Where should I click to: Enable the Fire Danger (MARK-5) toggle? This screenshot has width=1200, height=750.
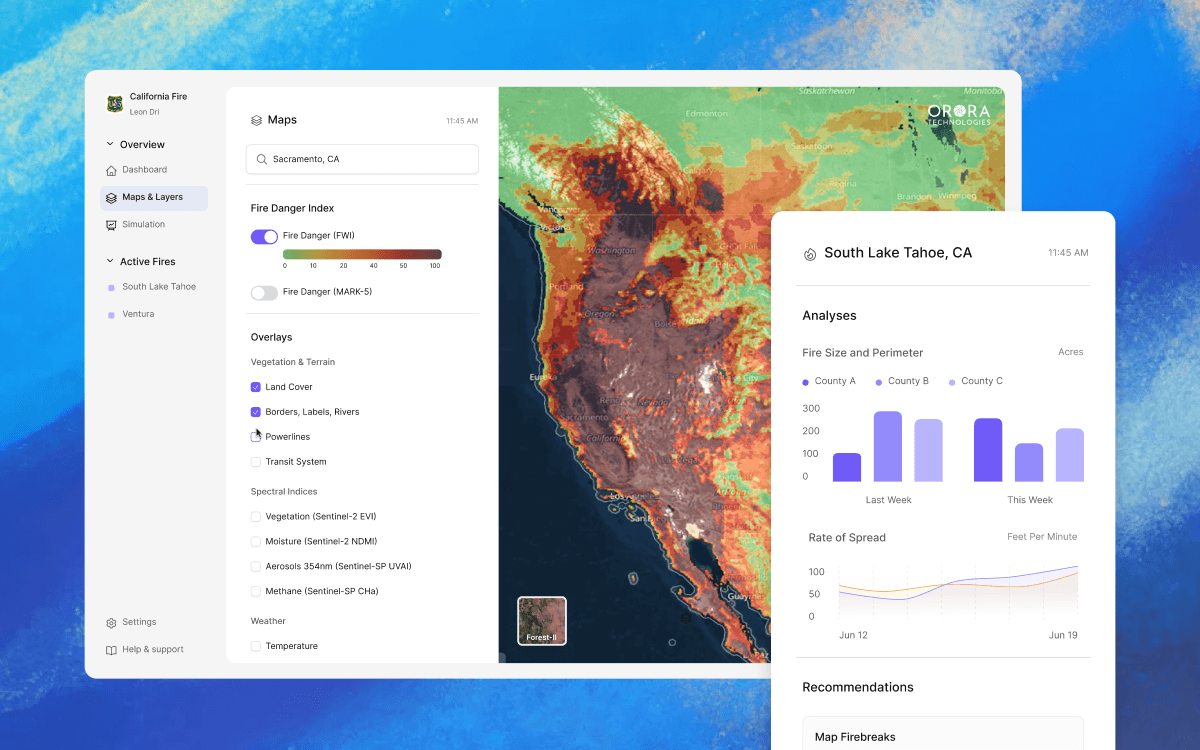(x=264, y=293)
